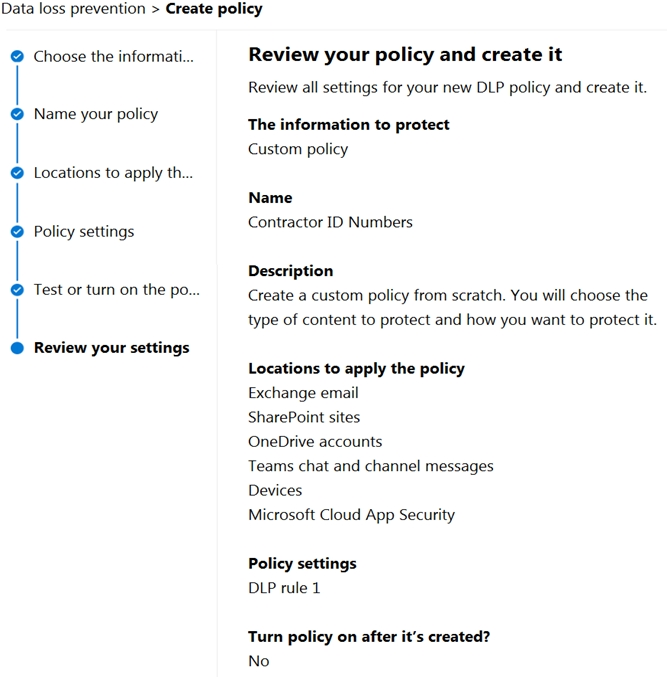The height and width of the screenshot is (677, 667).
Task: Click the Contractor ID Numbers policy name
Action: click(330, 222)
